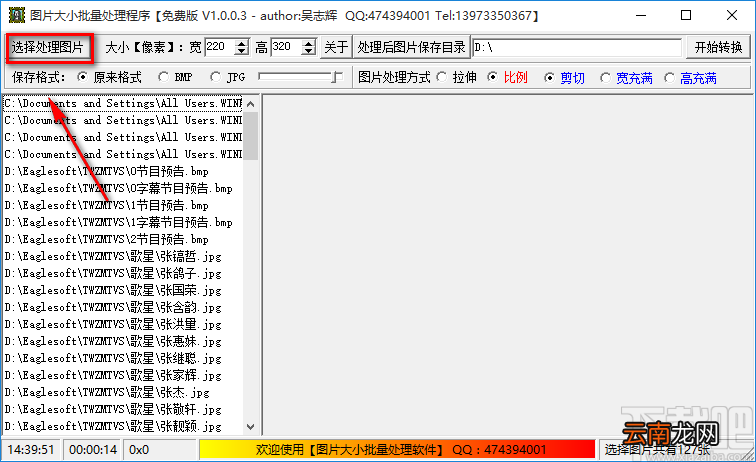Select BMP save format
This screenshot has height=462, width=756.
click(176, 77)
